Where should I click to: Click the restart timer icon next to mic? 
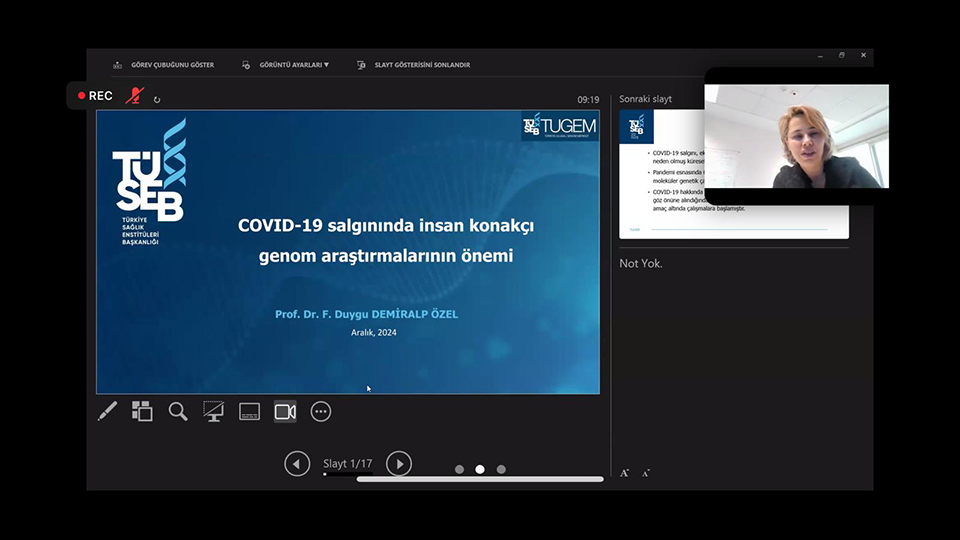click(x=157, y=99)
